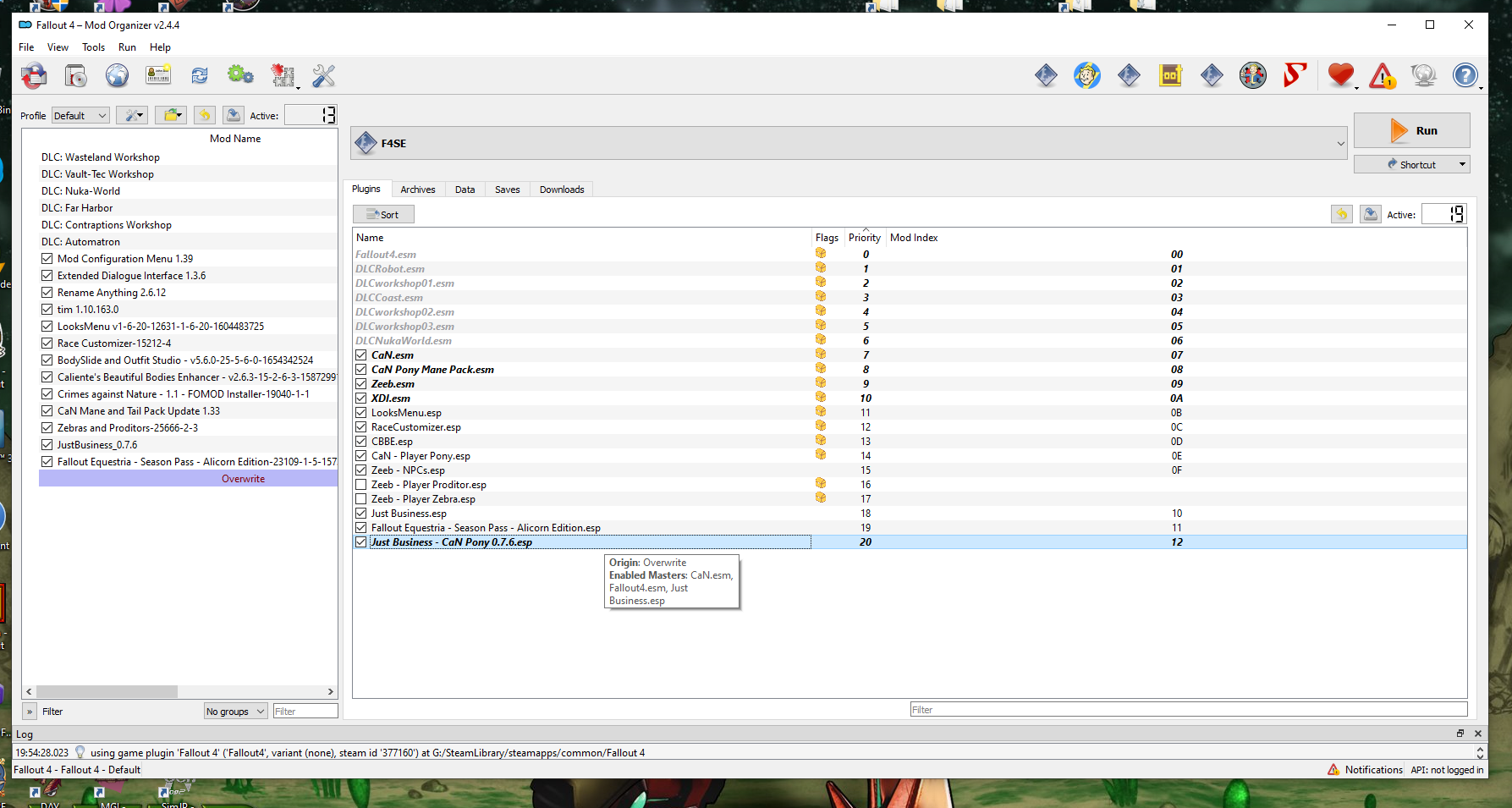1512x808 pixels.
Task: Sort plugins by the Priority column header
Action: (865, 238)
